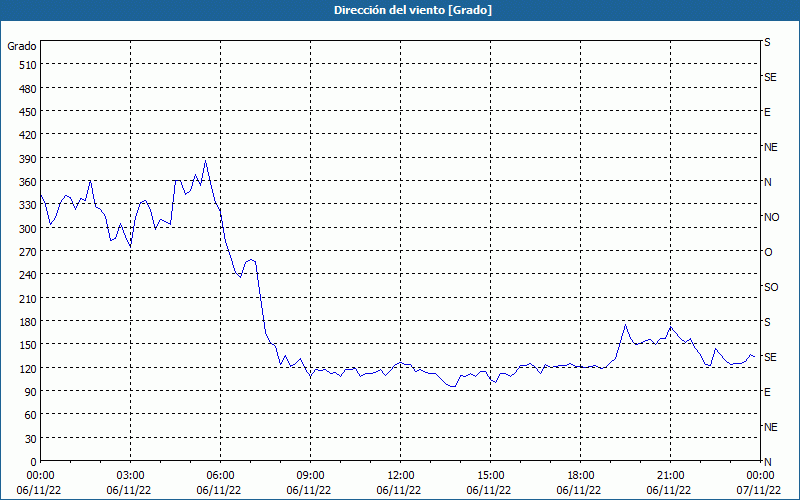800x500 pixels.
Task: Click the 09:00 time axis label
Action: [x=310, y=476]
